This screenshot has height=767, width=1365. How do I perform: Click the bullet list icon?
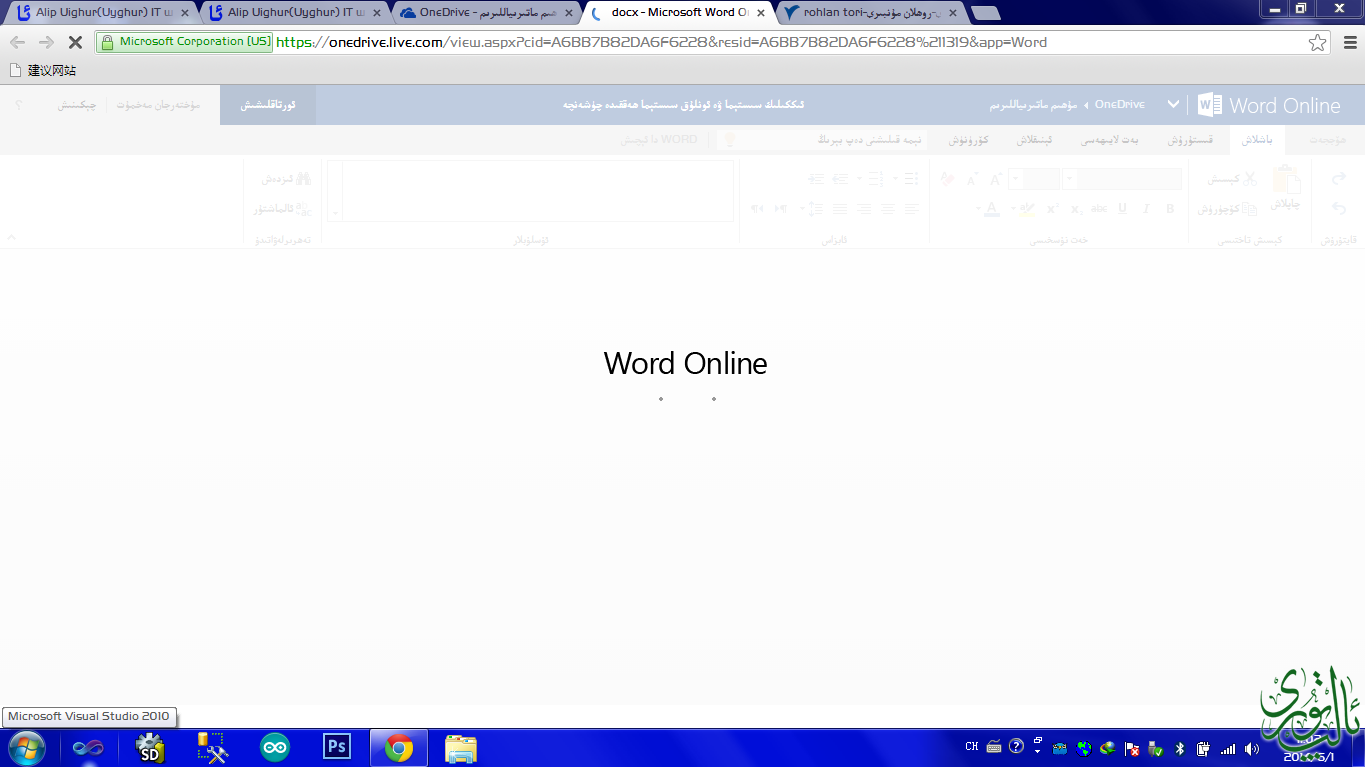point(911,179)
